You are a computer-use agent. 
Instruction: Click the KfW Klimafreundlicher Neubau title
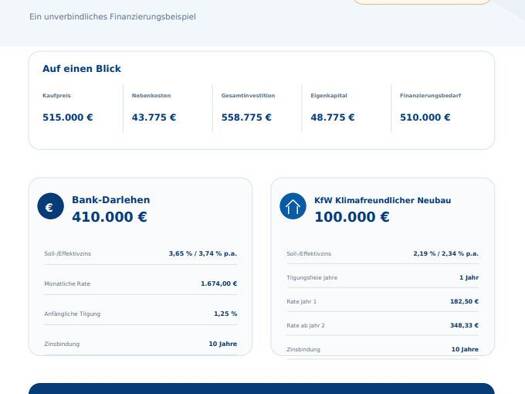click(383, 200)
